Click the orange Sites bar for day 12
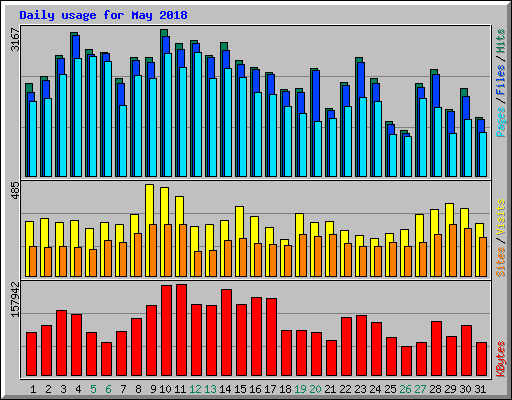The width and height of the screenshot is (512, 400). pyautogui.click(x=198, y=264)
